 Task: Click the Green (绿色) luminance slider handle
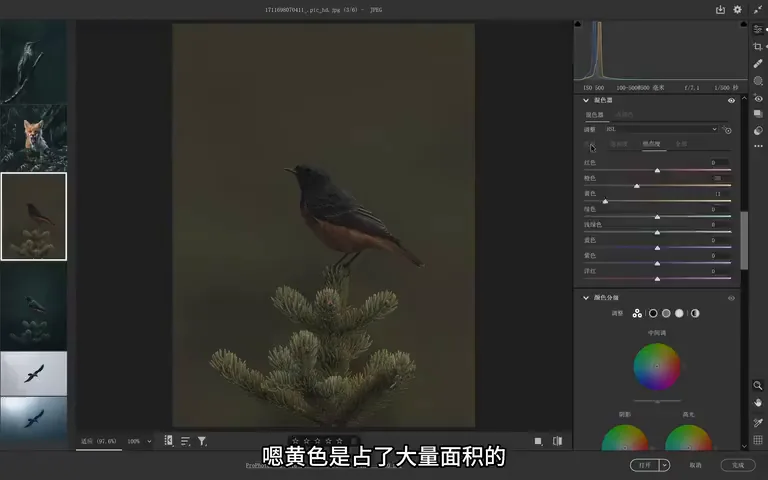coord(657,217)
